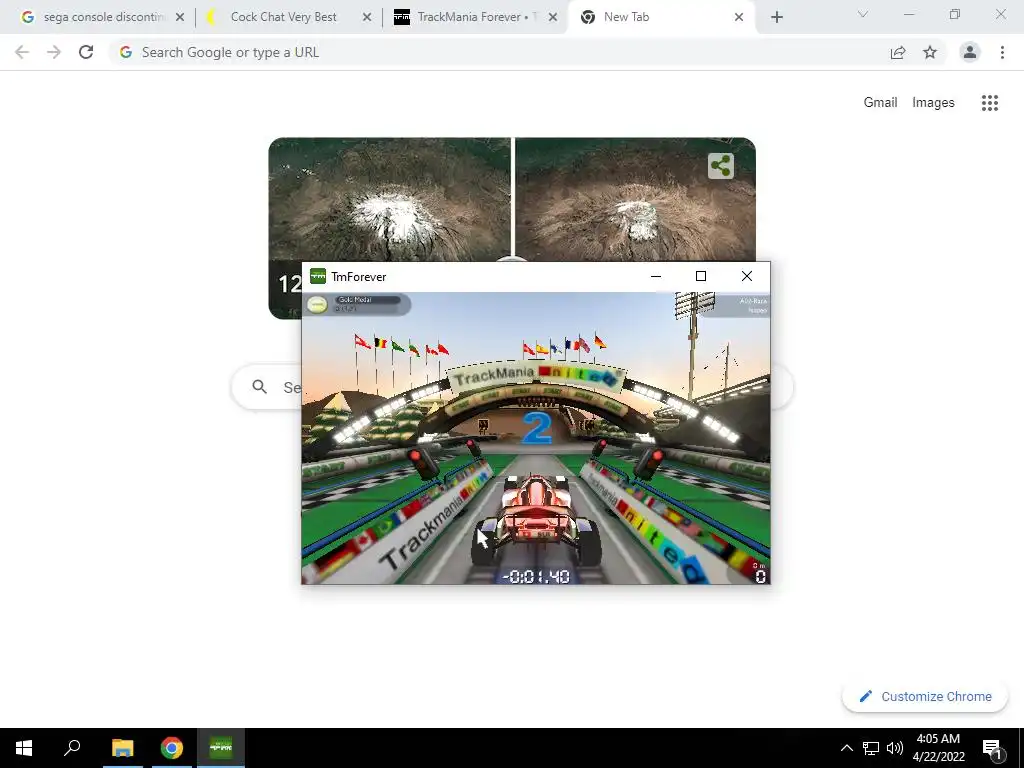Close the New Tab tab

coord(739,17)
